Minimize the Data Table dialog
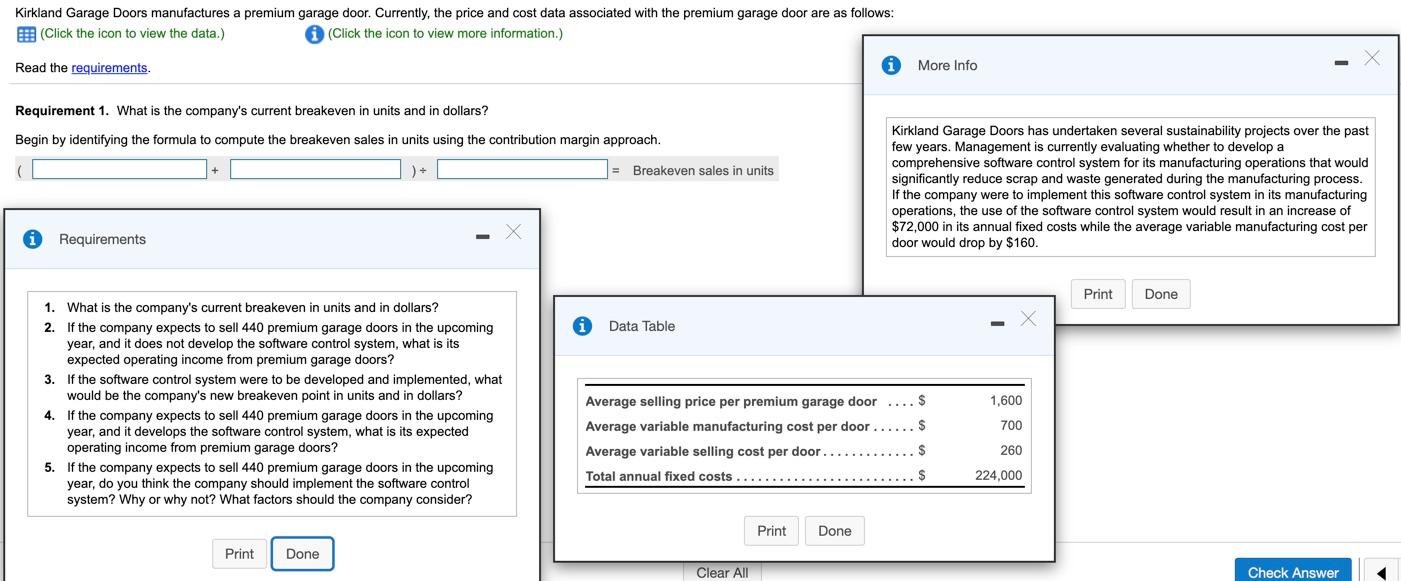 [x=997, y=326]
